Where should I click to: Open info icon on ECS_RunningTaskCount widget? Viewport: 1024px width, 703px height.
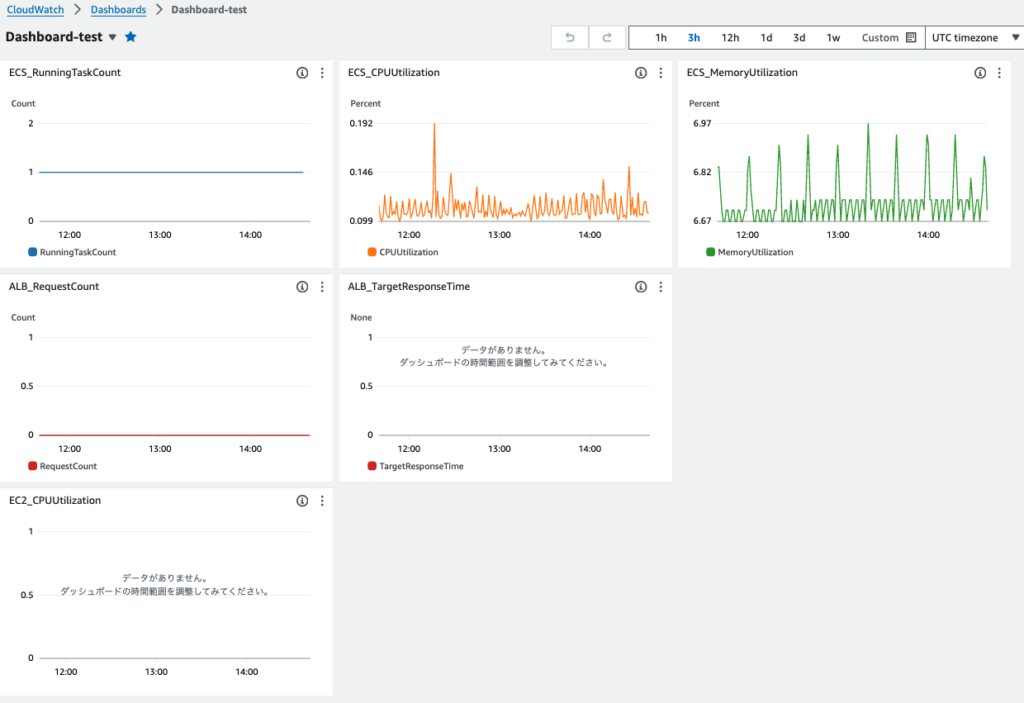[302, 73]
